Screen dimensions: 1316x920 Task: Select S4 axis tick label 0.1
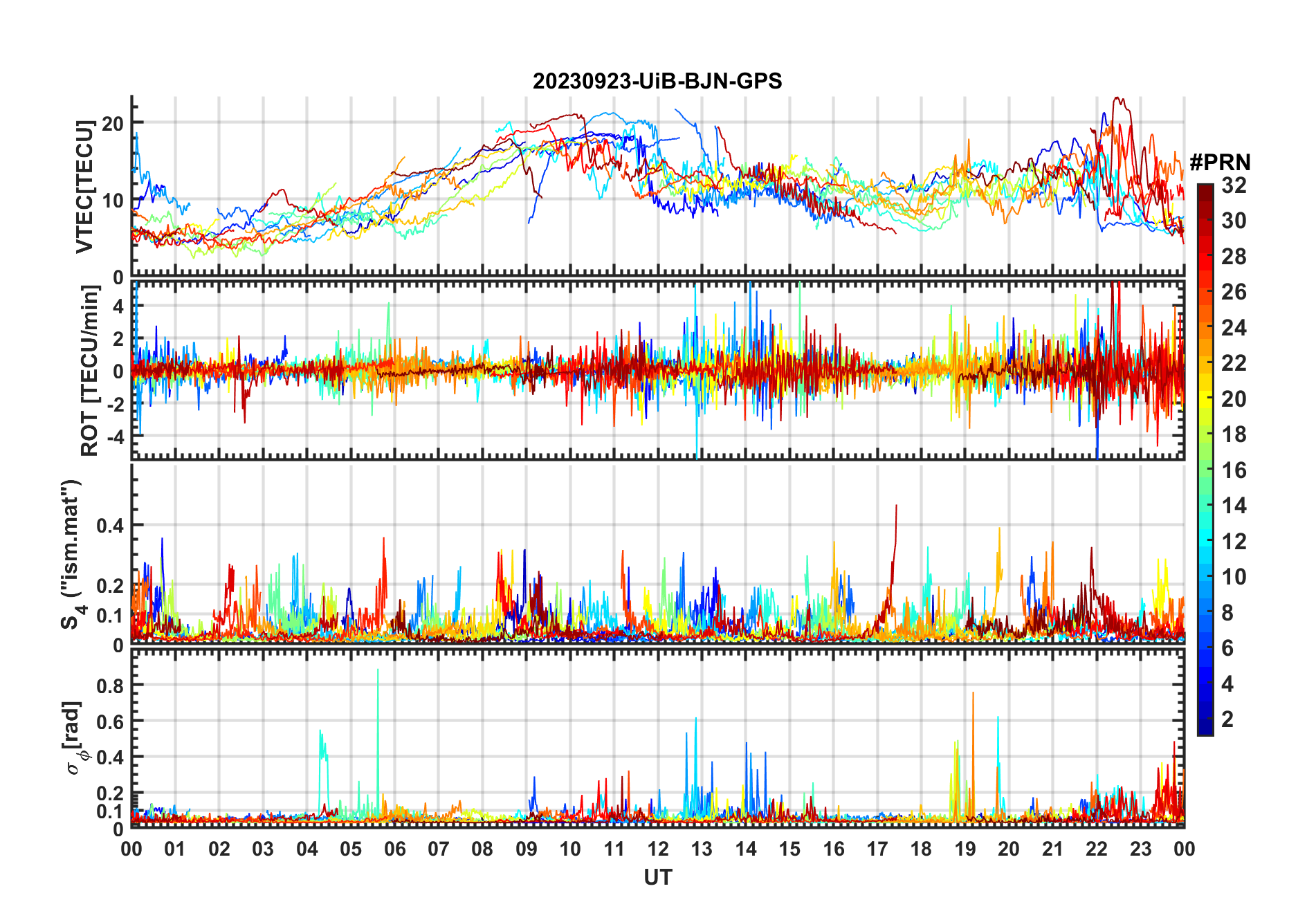110,616
